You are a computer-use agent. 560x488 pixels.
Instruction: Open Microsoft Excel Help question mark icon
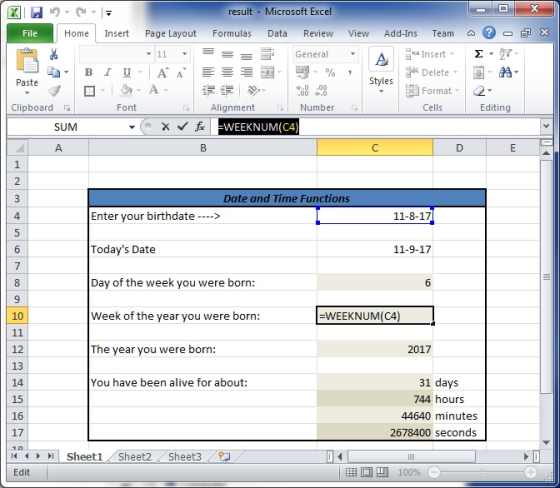(x=489, y=33)
